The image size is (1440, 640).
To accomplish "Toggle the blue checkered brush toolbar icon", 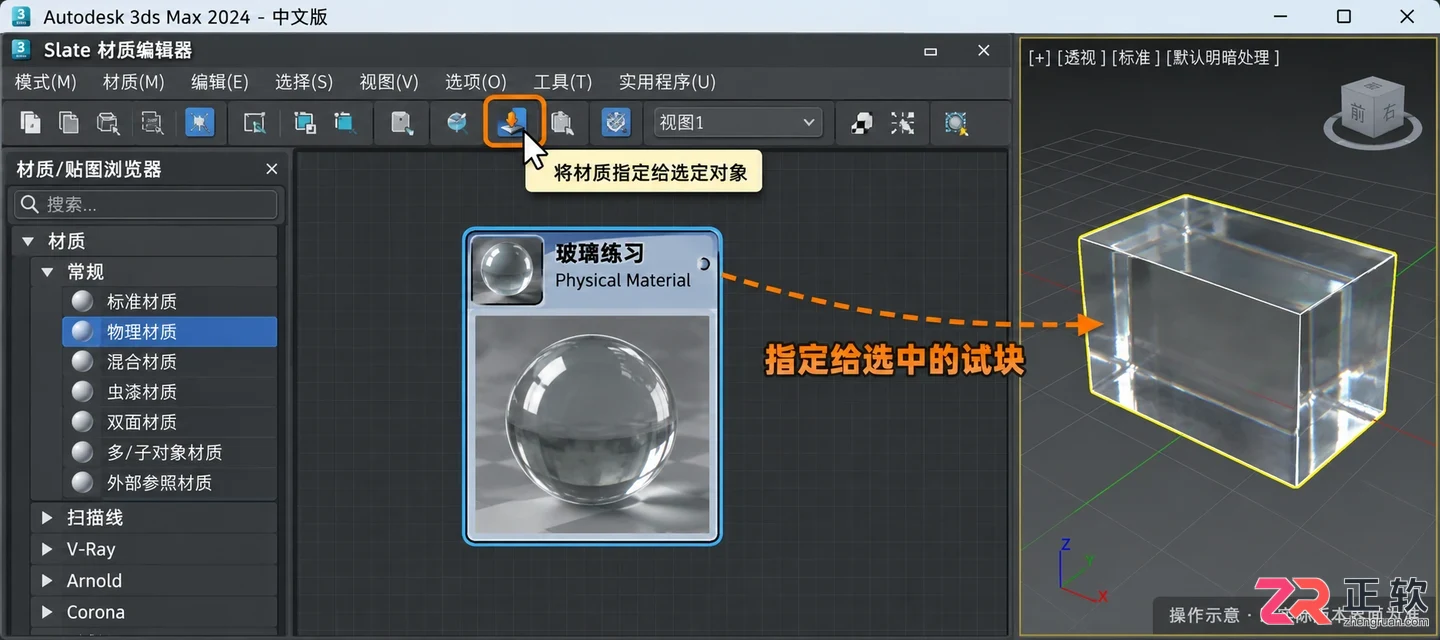I will pos(616,123).
